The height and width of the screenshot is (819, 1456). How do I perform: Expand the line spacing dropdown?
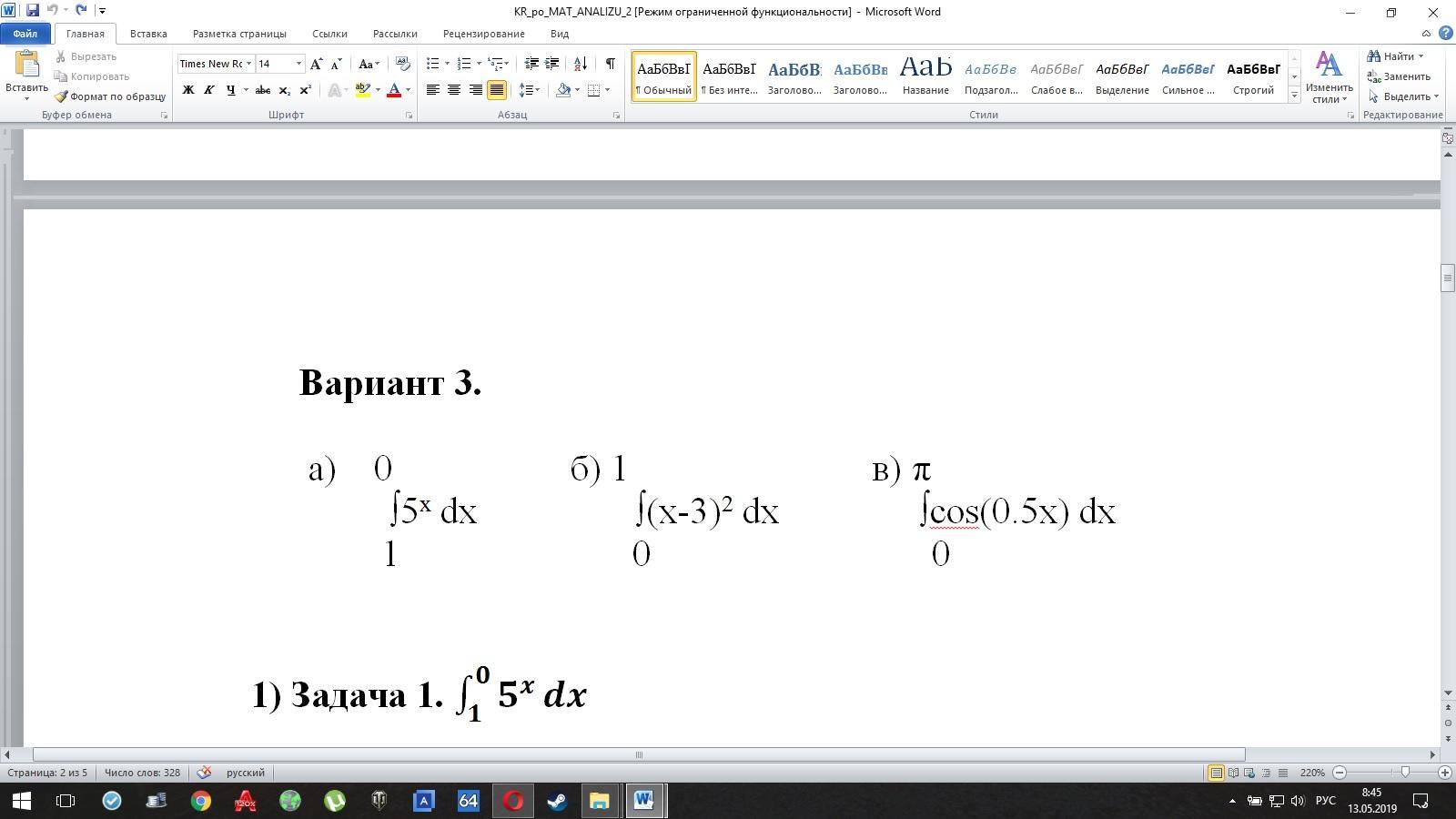(x=538, y=90)
